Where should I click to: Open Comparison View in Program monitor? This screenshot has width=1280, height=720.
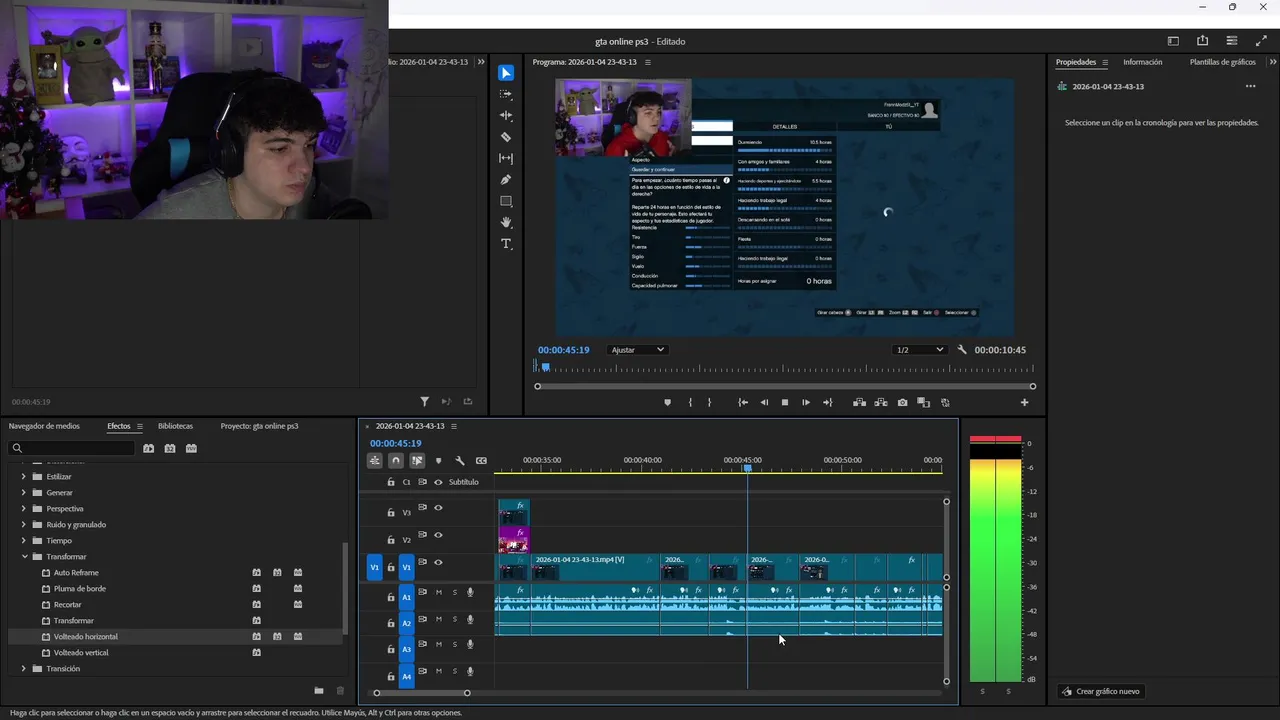pos(923,402)
